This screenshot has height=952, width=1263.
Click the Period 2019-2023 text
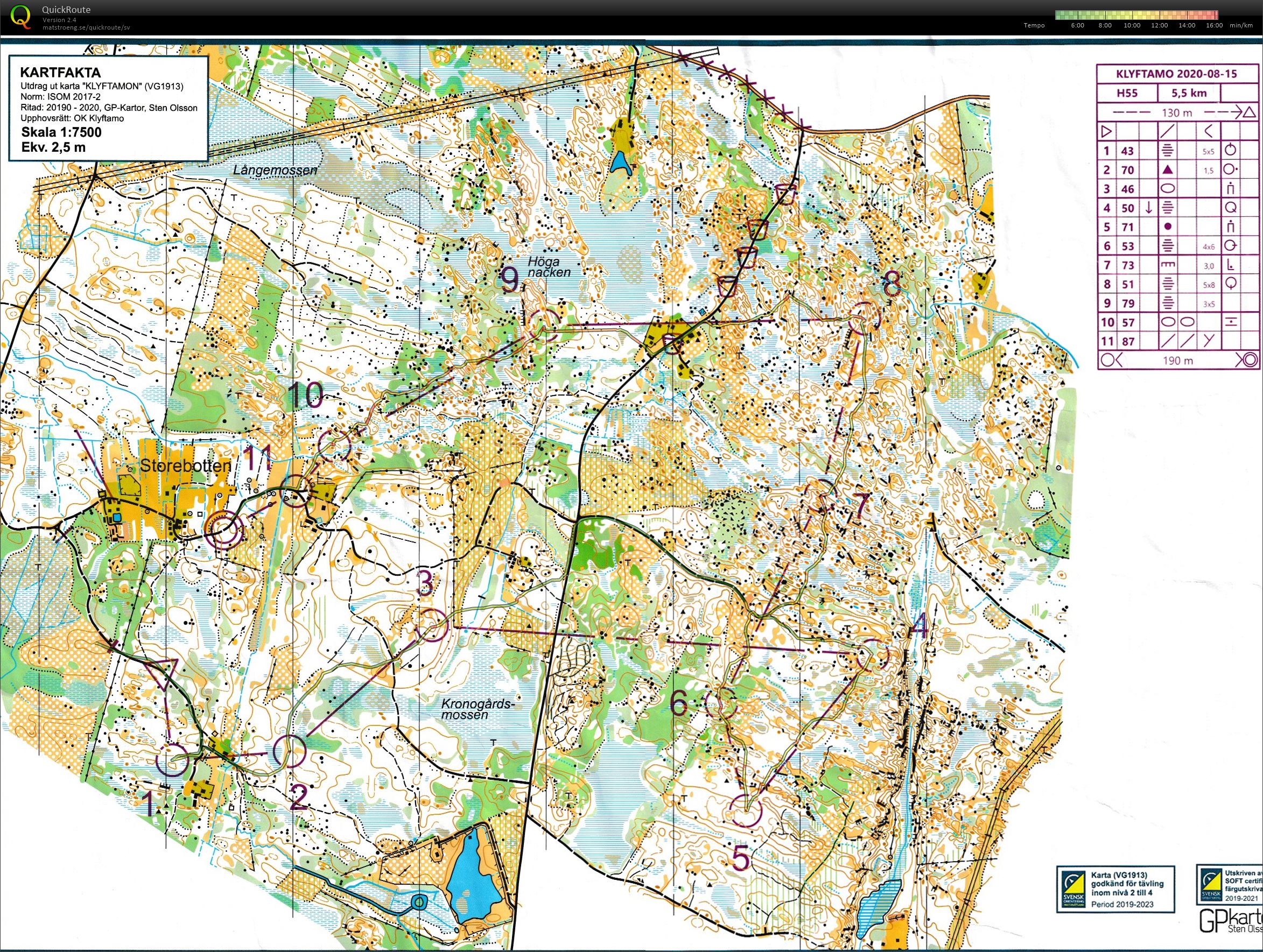click(1122, 904)
